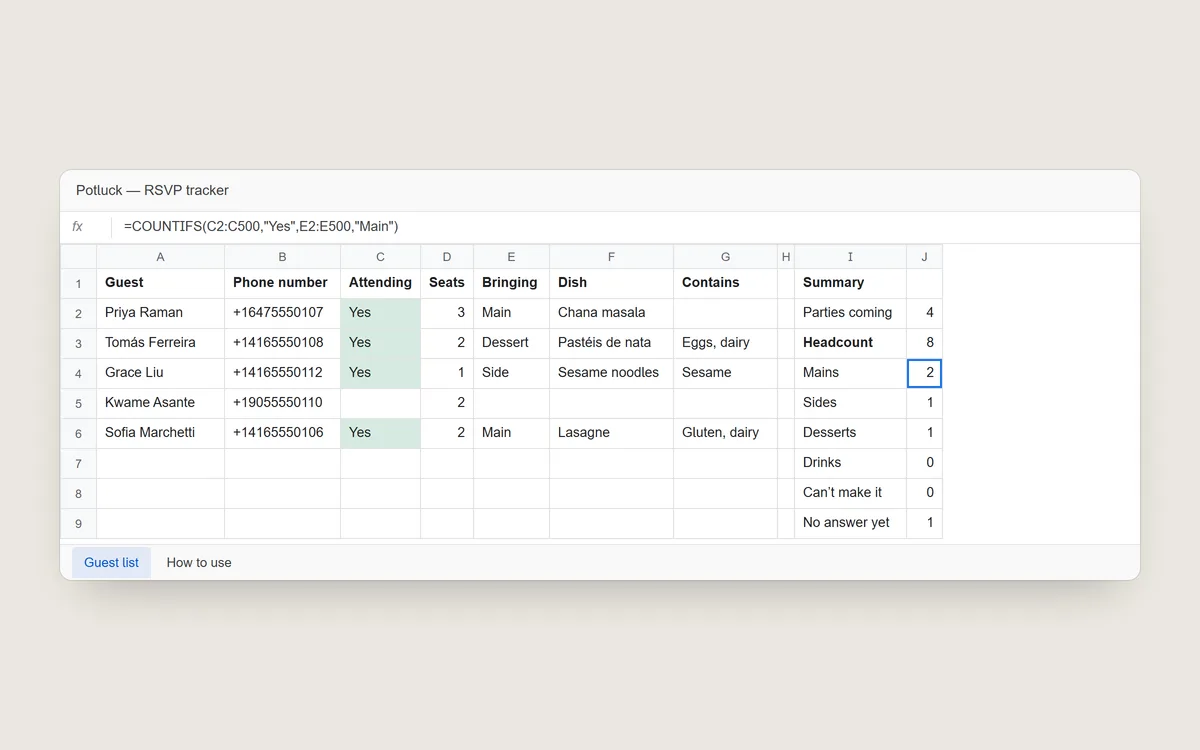Click the Side cell in Bringing column

point(511,373)
